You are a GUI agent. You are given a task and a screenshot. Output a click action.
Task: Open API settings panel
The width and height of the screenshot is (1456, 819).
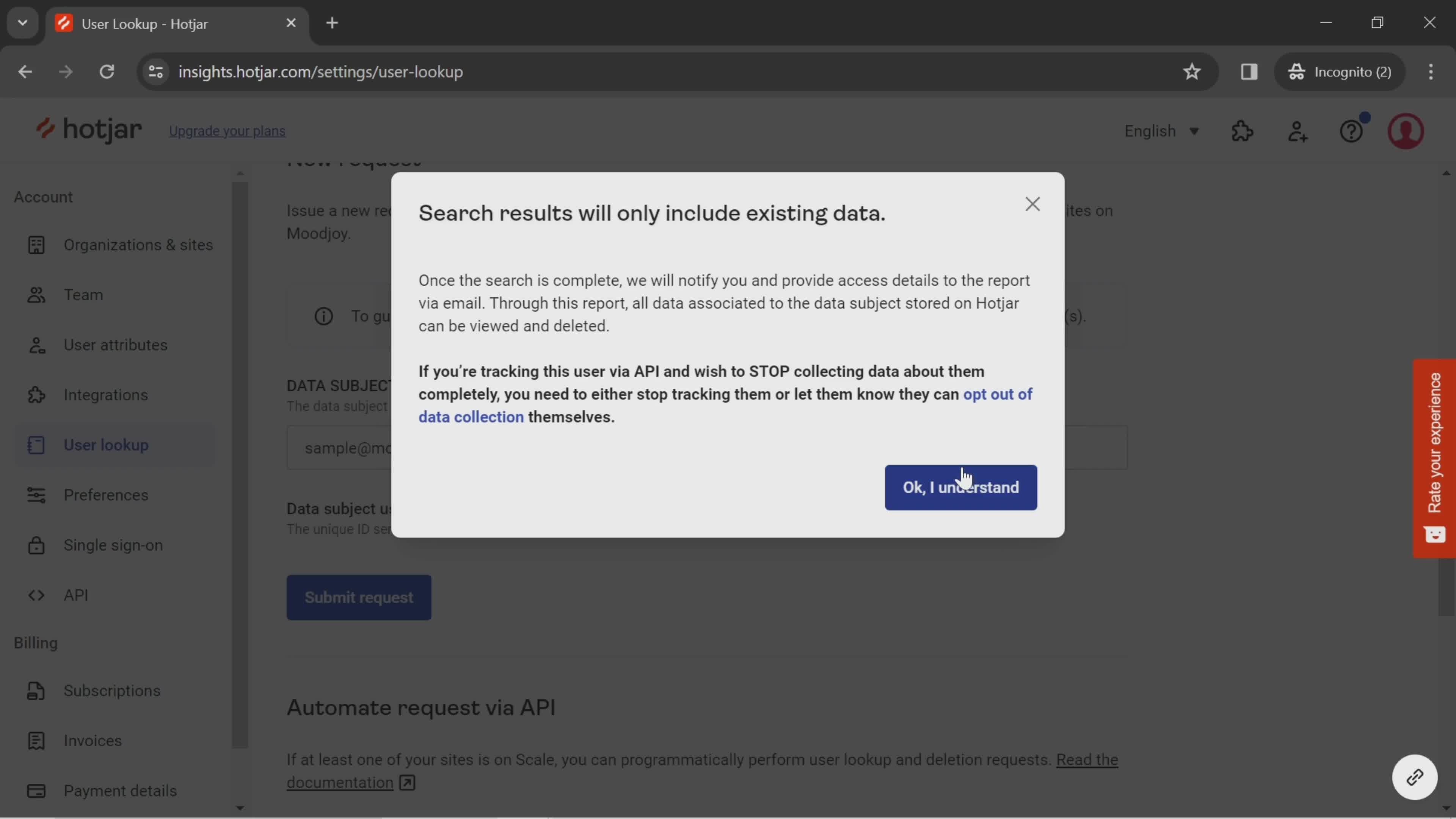click(75, 595)
